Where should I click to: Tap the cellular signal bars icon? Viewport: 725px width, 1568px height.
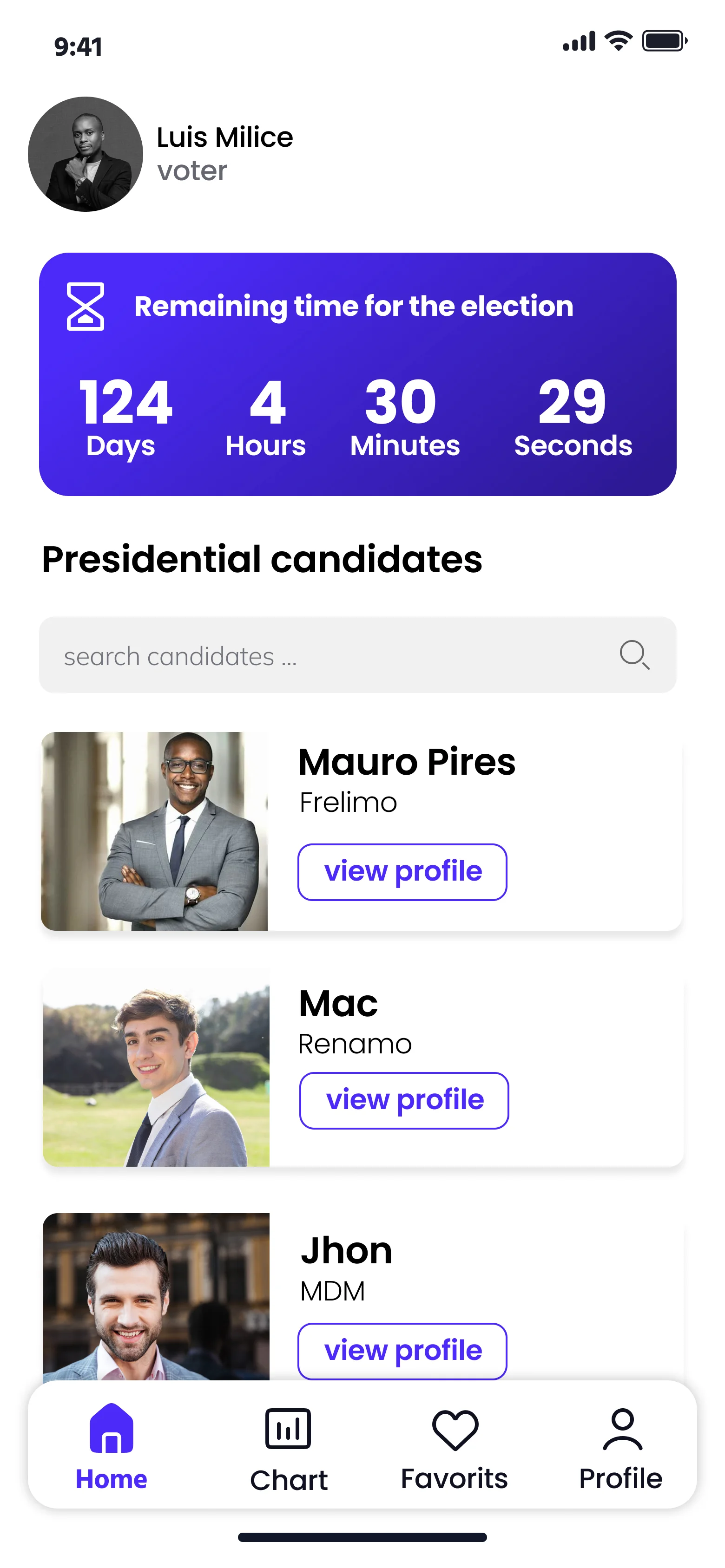coord(579,41)
